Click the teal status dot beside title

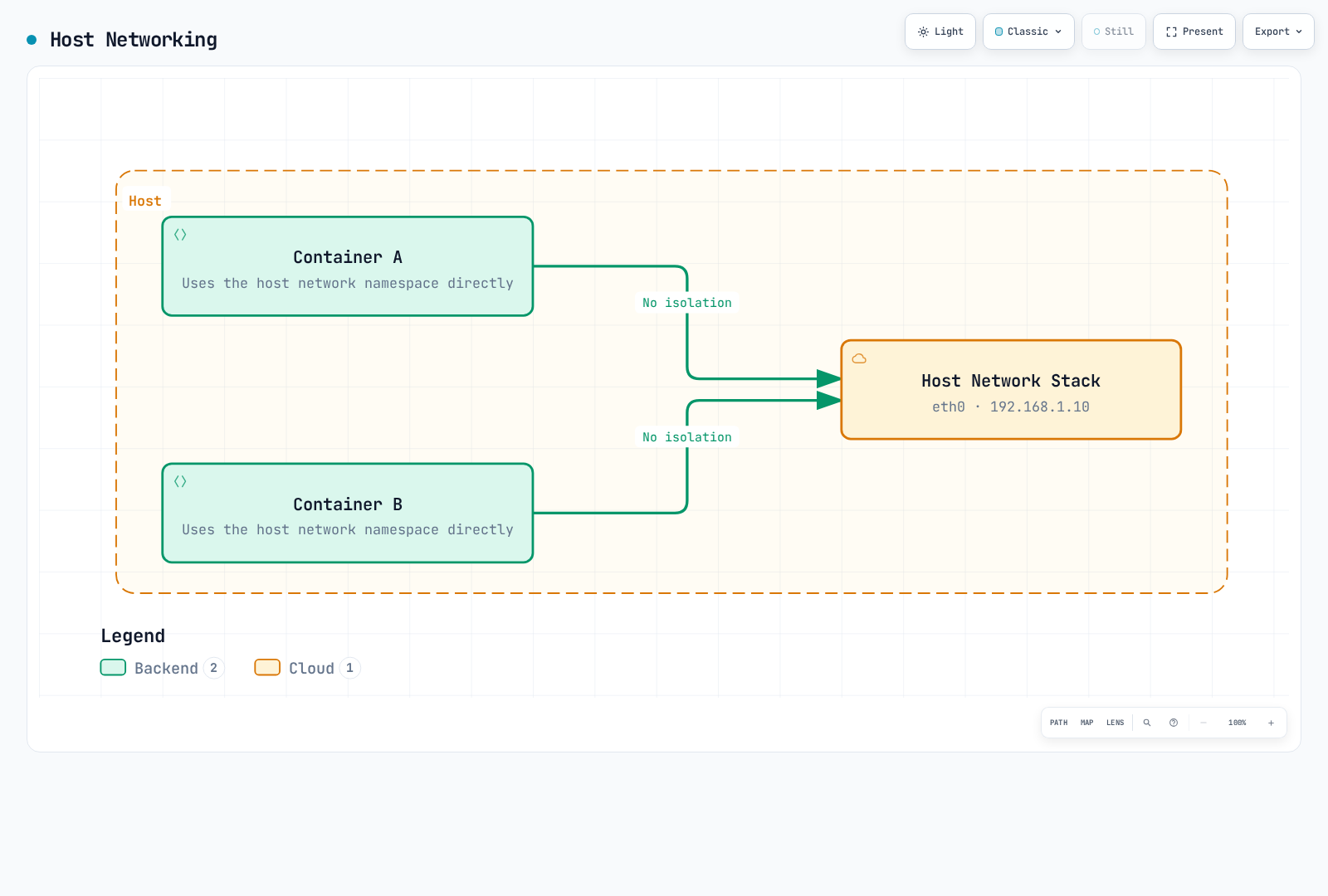point(32,40)
